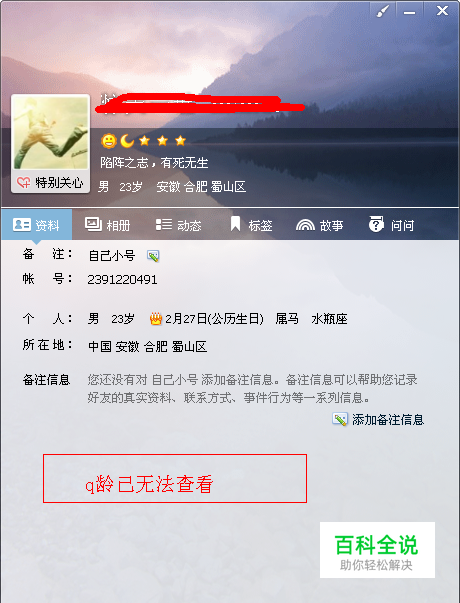460x603 pixels.
Task: Open the 问问 tab
Action: [x=392, y=225]
